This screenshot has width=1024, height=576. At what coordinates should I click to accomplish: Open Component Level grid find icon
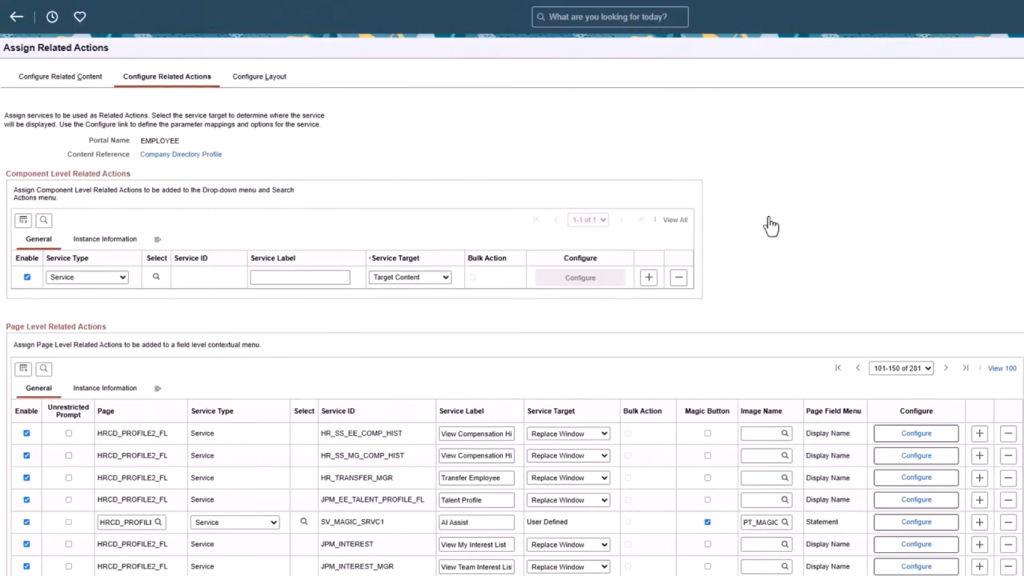click(44, 220)
